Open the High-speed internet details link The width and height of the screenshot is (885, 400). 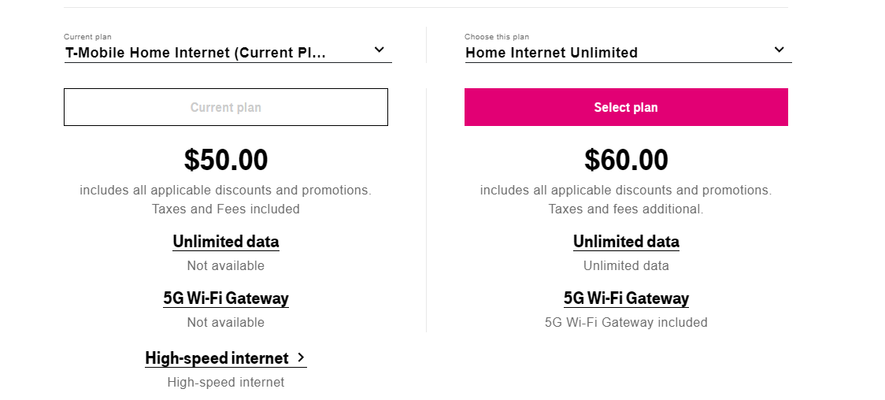[x=217, y=358]
